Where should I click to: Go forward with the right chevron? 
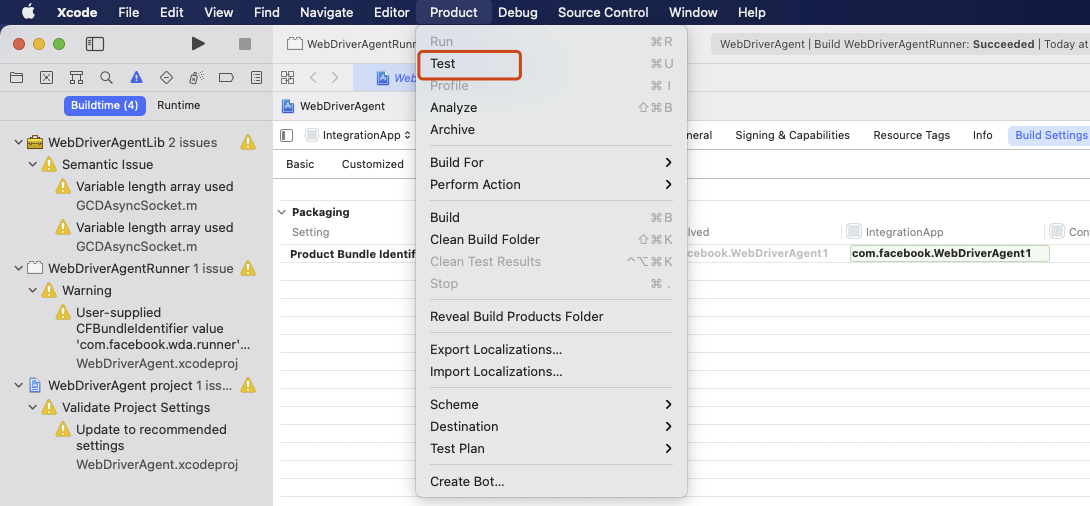tap(335, 77)
